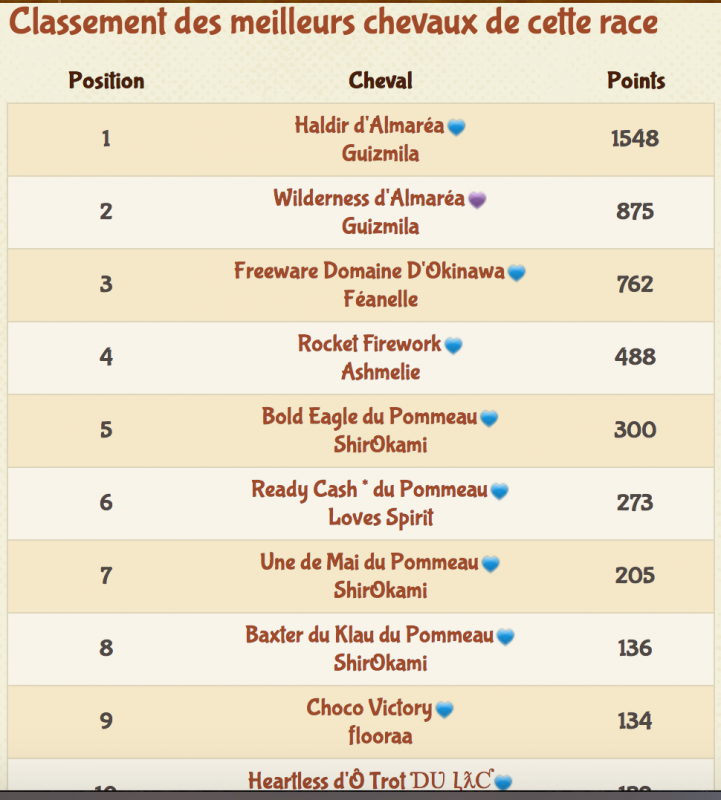The image size is (721, 800).
Task: Open the Choco Victory horse page
Action: click(x=369, y=709)
